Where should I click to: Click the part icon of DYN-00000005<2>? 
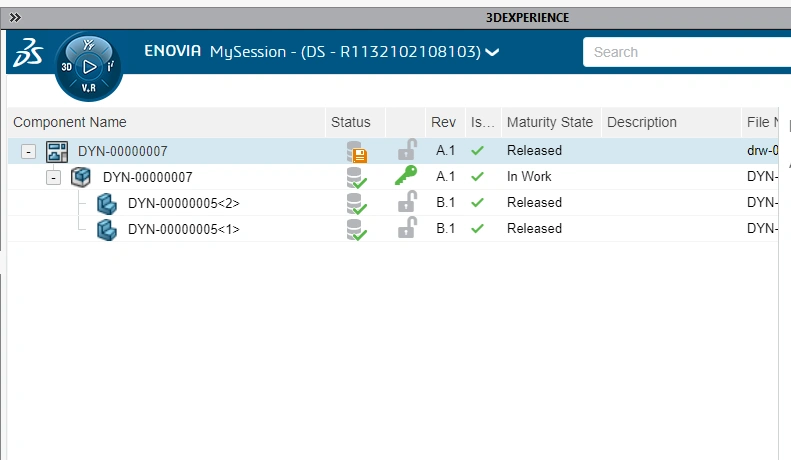[106, 204]
